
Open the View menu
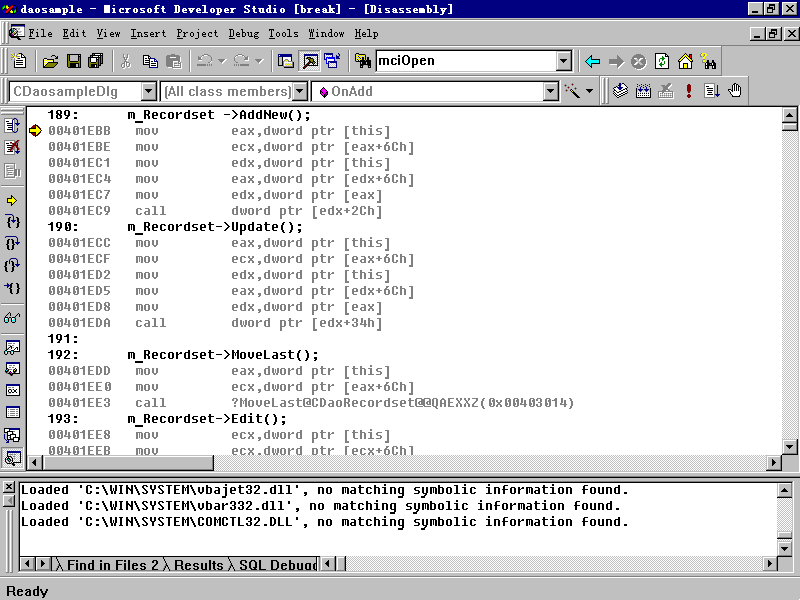click(x=109, y=34)
